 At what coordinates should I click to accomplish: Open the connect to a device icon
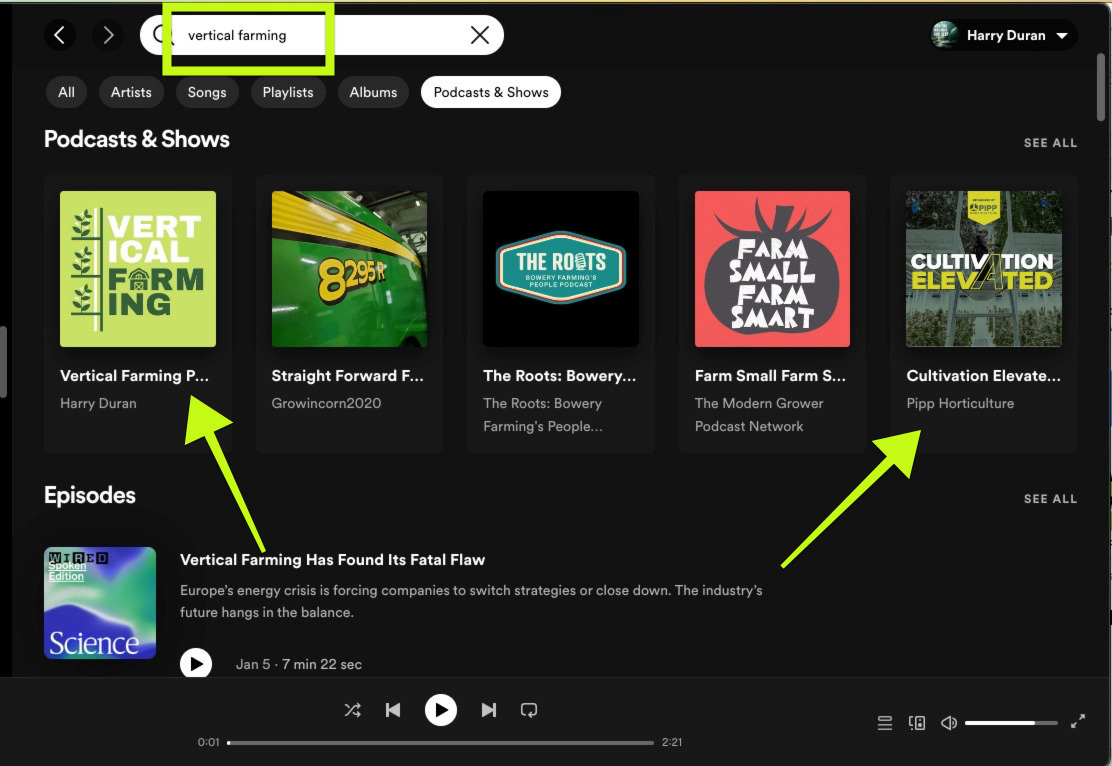pyautogui.click(x=917, y=723)
